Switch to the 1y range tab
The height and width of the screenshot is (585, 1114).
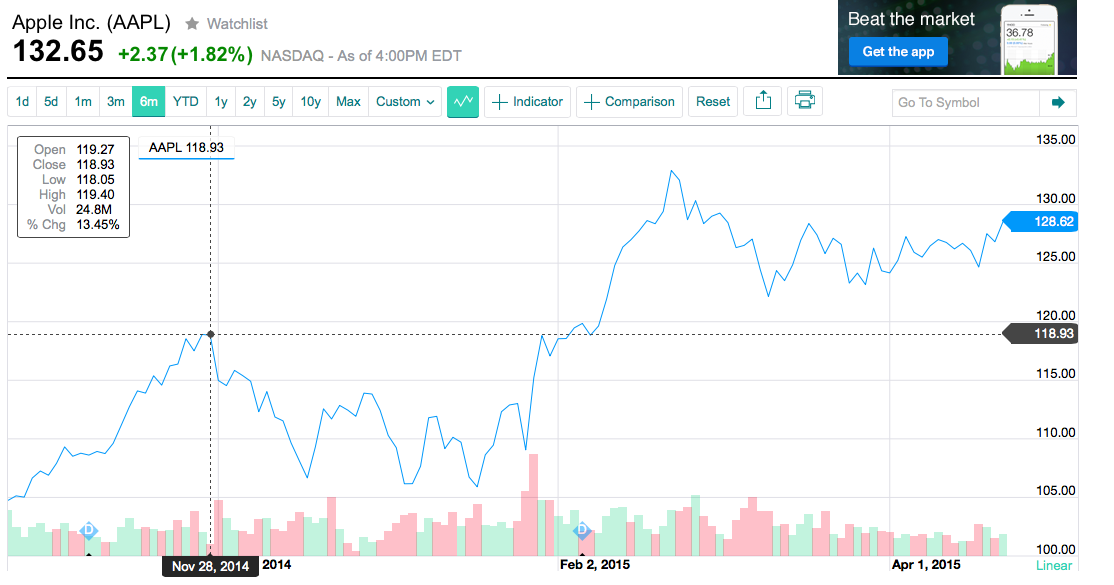click(x=221, y=101)
